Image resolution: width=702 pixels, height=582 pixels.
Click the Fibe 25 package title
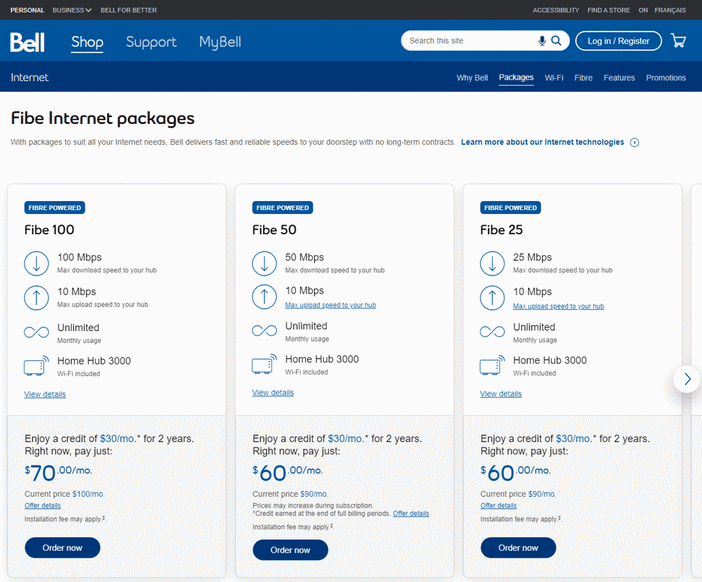501,230
